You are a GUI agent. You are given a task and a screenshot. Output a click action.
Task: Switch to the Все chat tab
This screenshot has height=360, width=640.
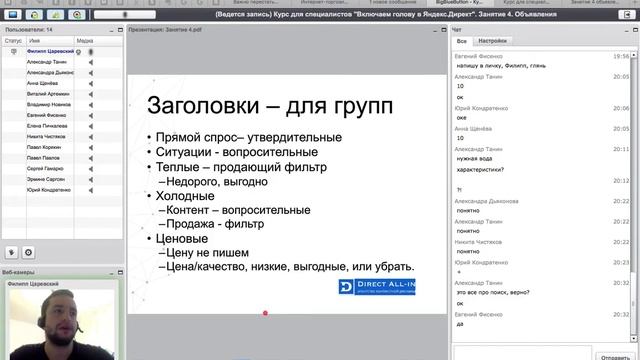click(x=462, y=41)
